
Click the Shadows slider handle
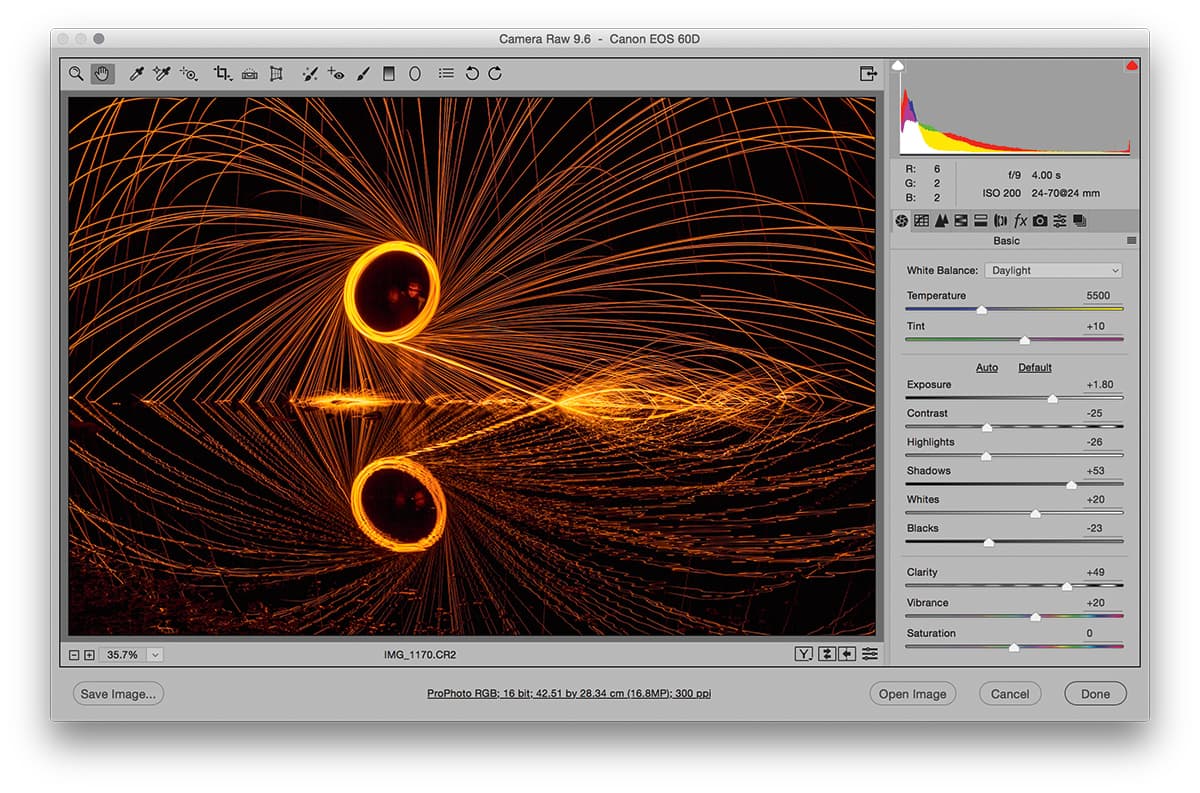[x=1071, y=485]
